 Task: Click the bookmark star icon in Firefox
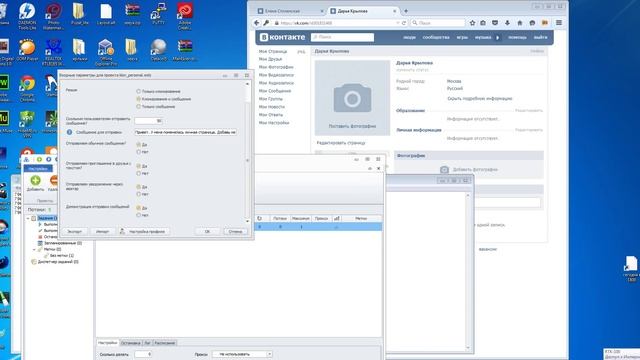[472, 23]
